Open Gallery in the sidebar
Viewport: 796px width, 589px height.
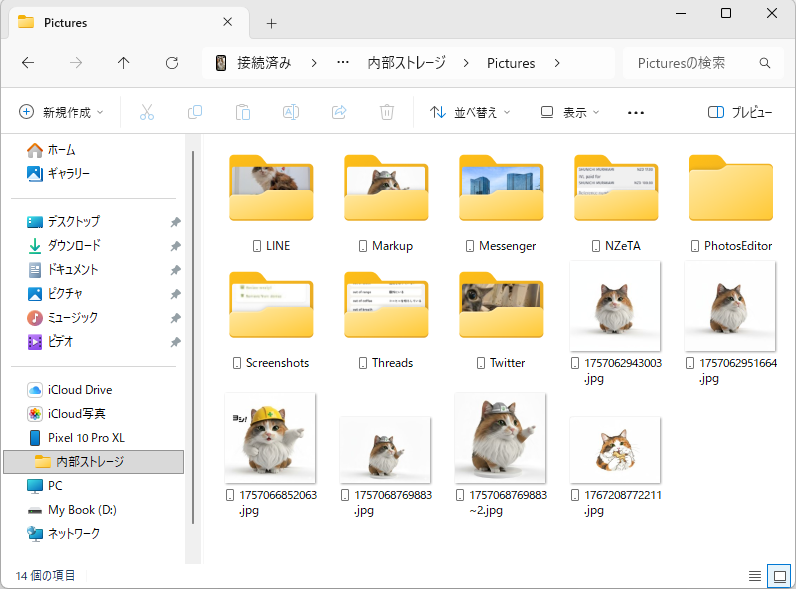[x=58, y=174]
